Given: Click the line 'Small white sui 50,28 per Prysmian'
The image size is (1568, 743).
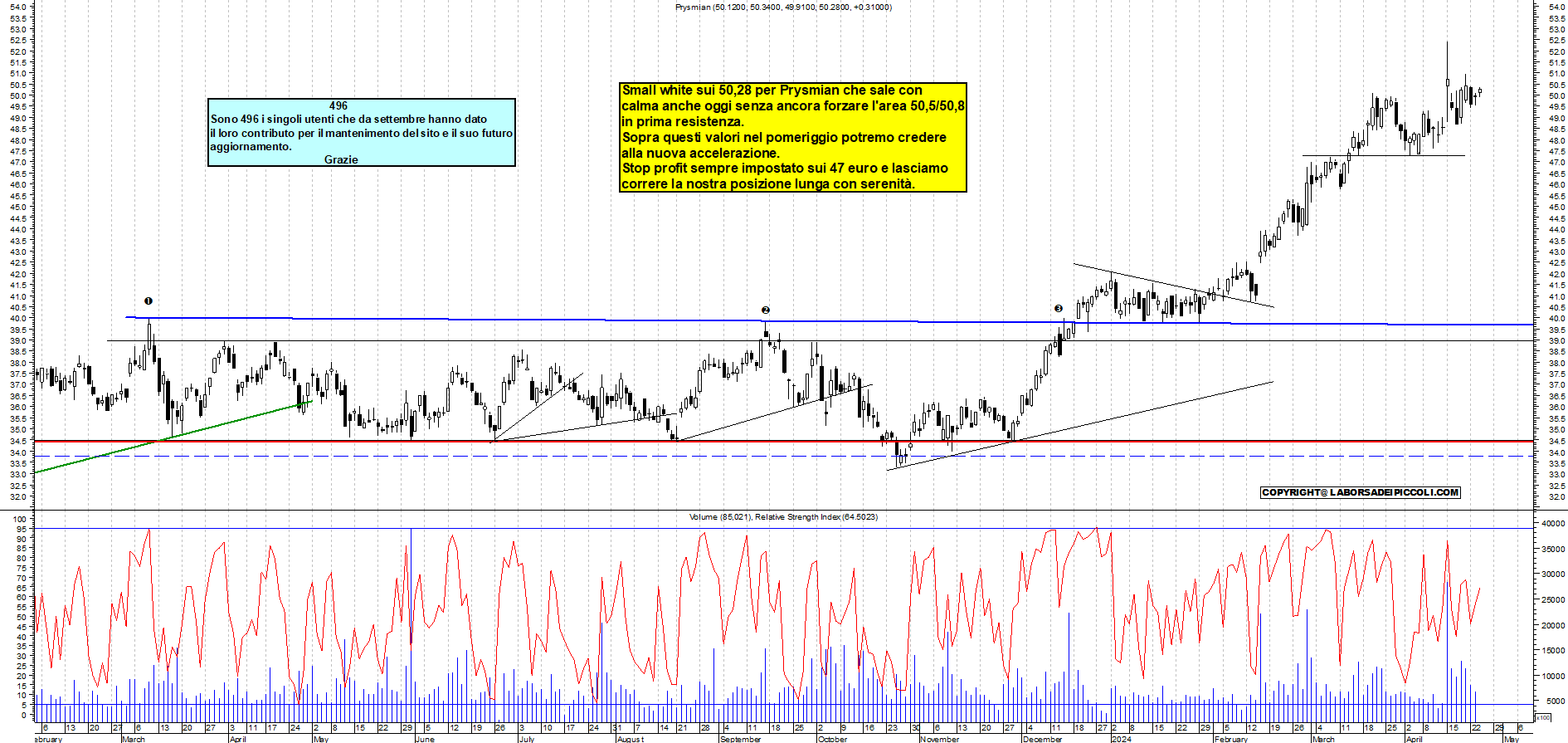Looking at the screenshot, I should (772, 90).
